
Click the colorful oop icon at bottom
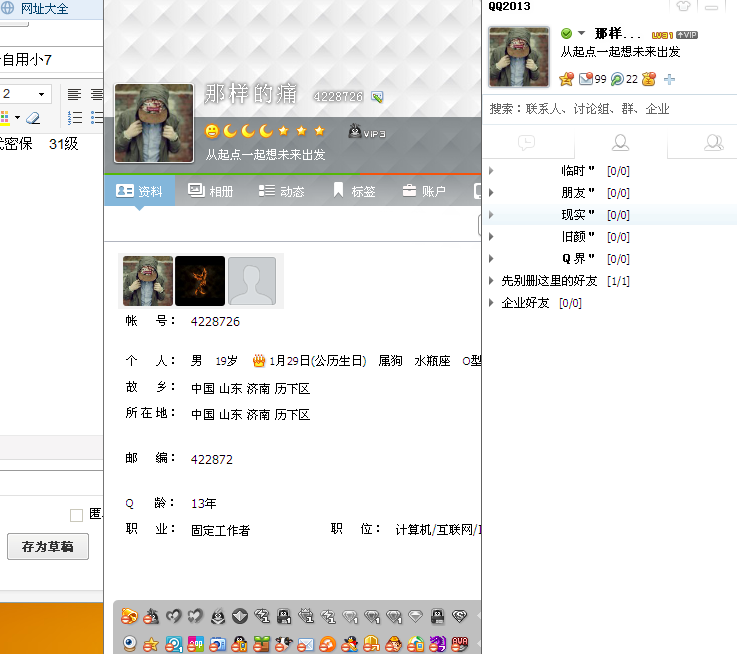(196, 644)
